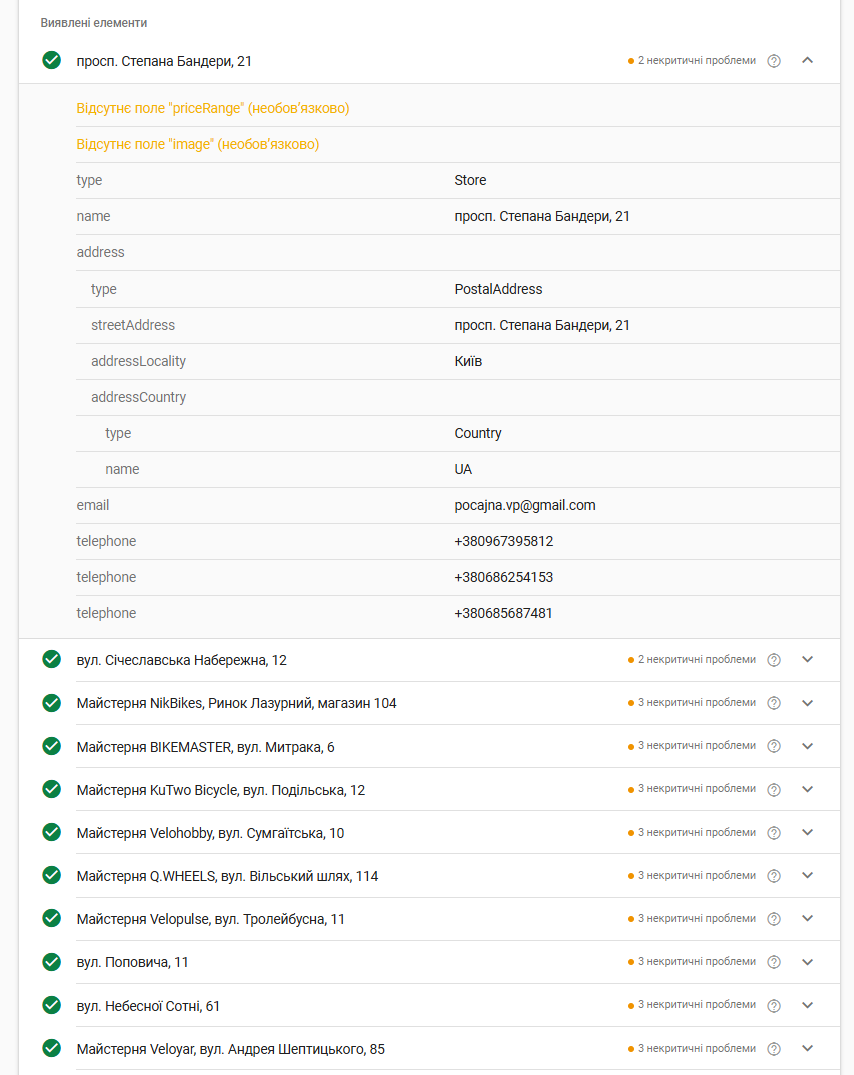Image resolution: width=854 pixels, height=1075 pixels.
Task: Expand Майстерня Velohobby chevron
Action: click(x=807, y=832)
